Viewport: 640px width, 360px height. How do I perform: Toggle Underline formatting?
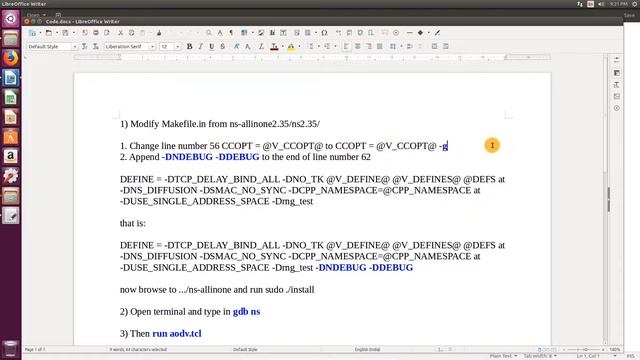(x=211, y=47)
